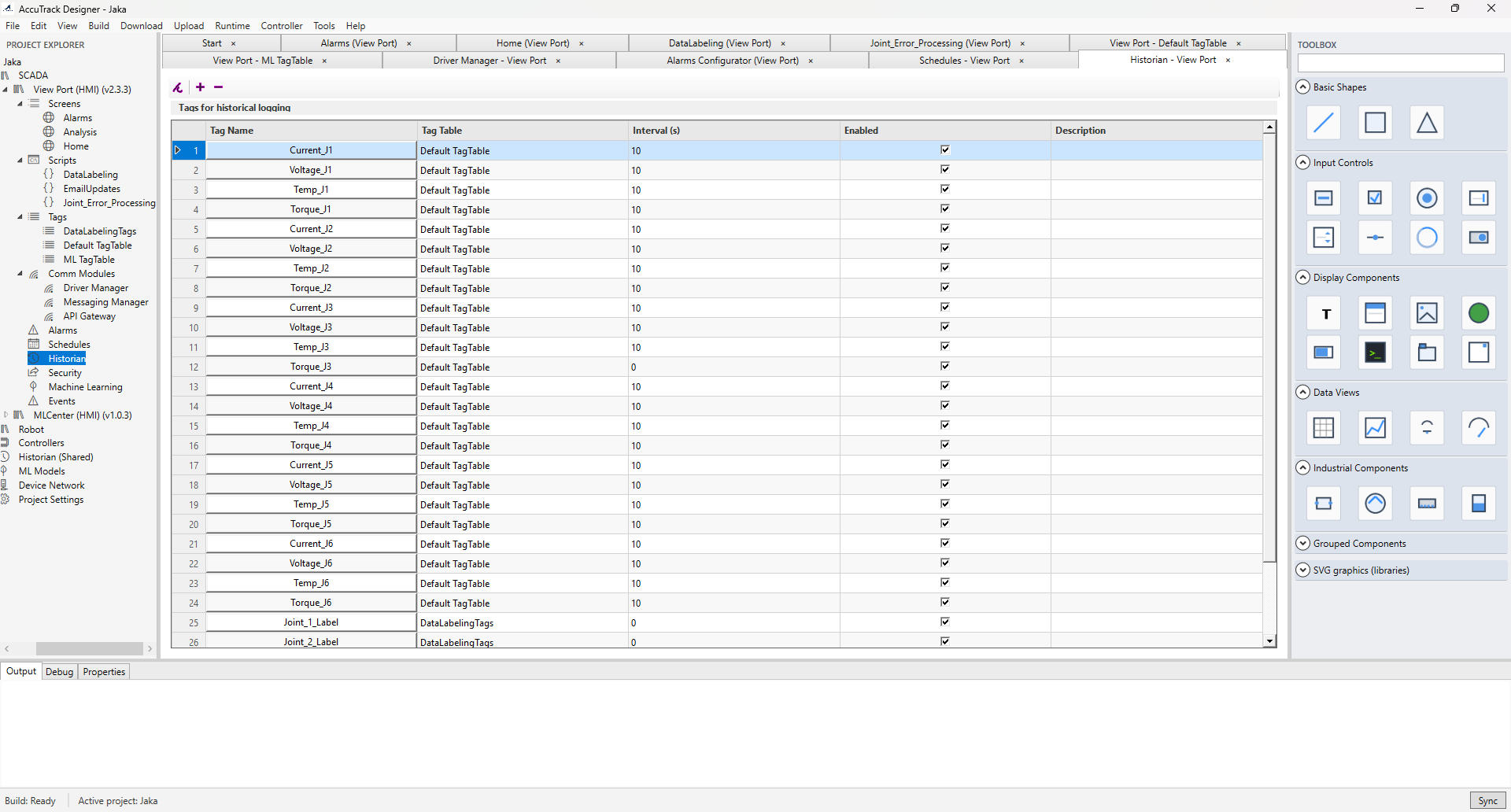Select the green indicator light component
This screenshot has height=812, width=1511.
(x=1479, y=313)
